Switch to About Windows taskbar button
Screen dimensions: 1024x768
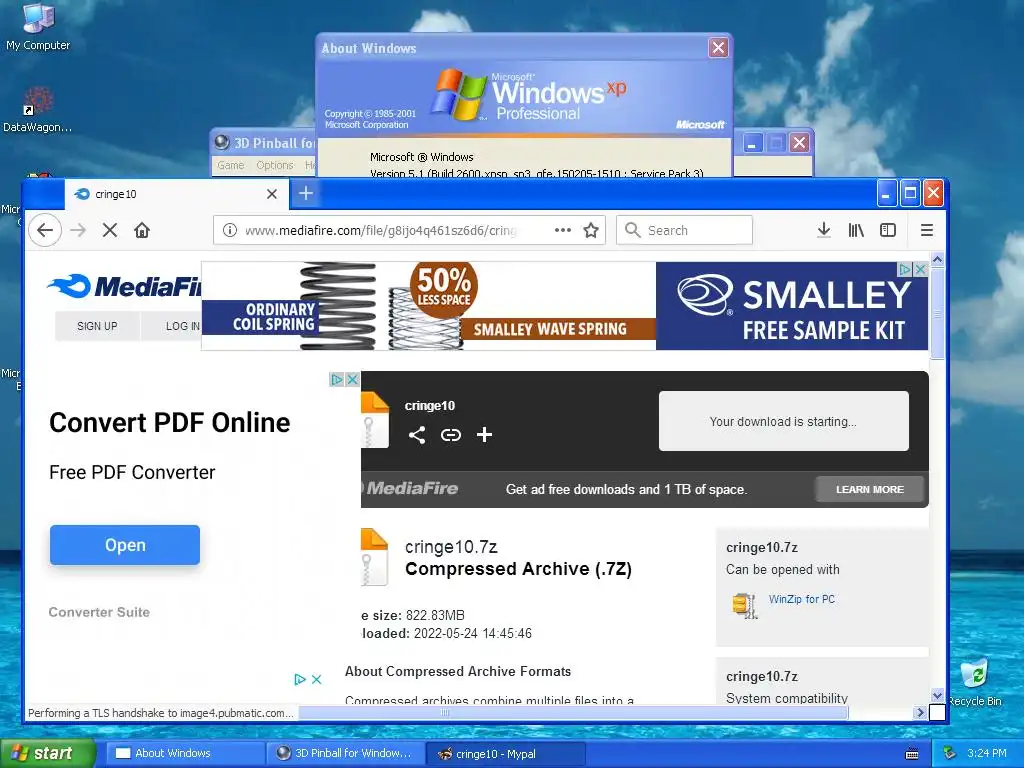coord(185,753)
